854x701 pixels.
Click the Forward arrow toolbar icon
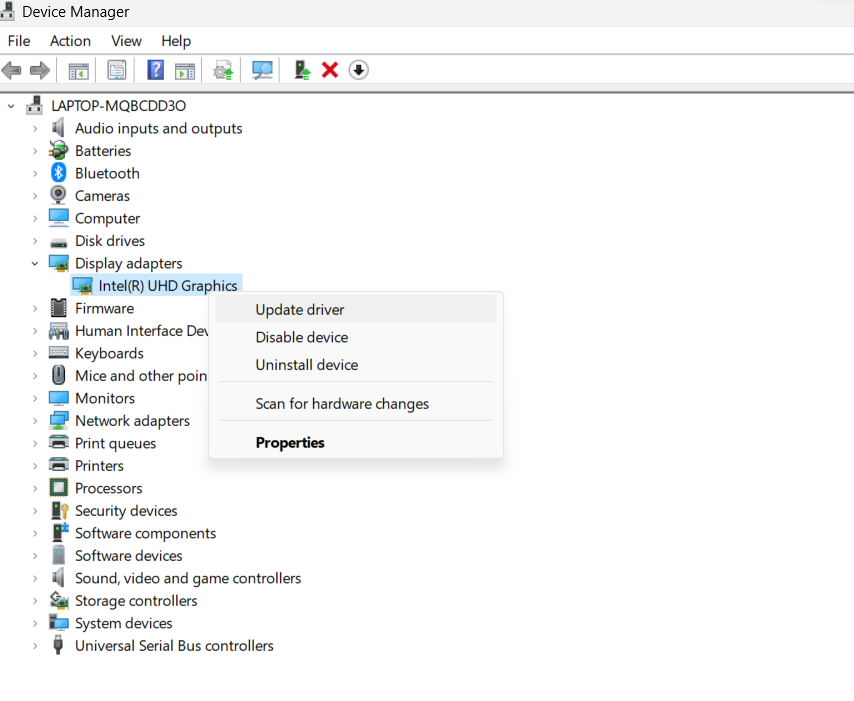pos(40,70)
